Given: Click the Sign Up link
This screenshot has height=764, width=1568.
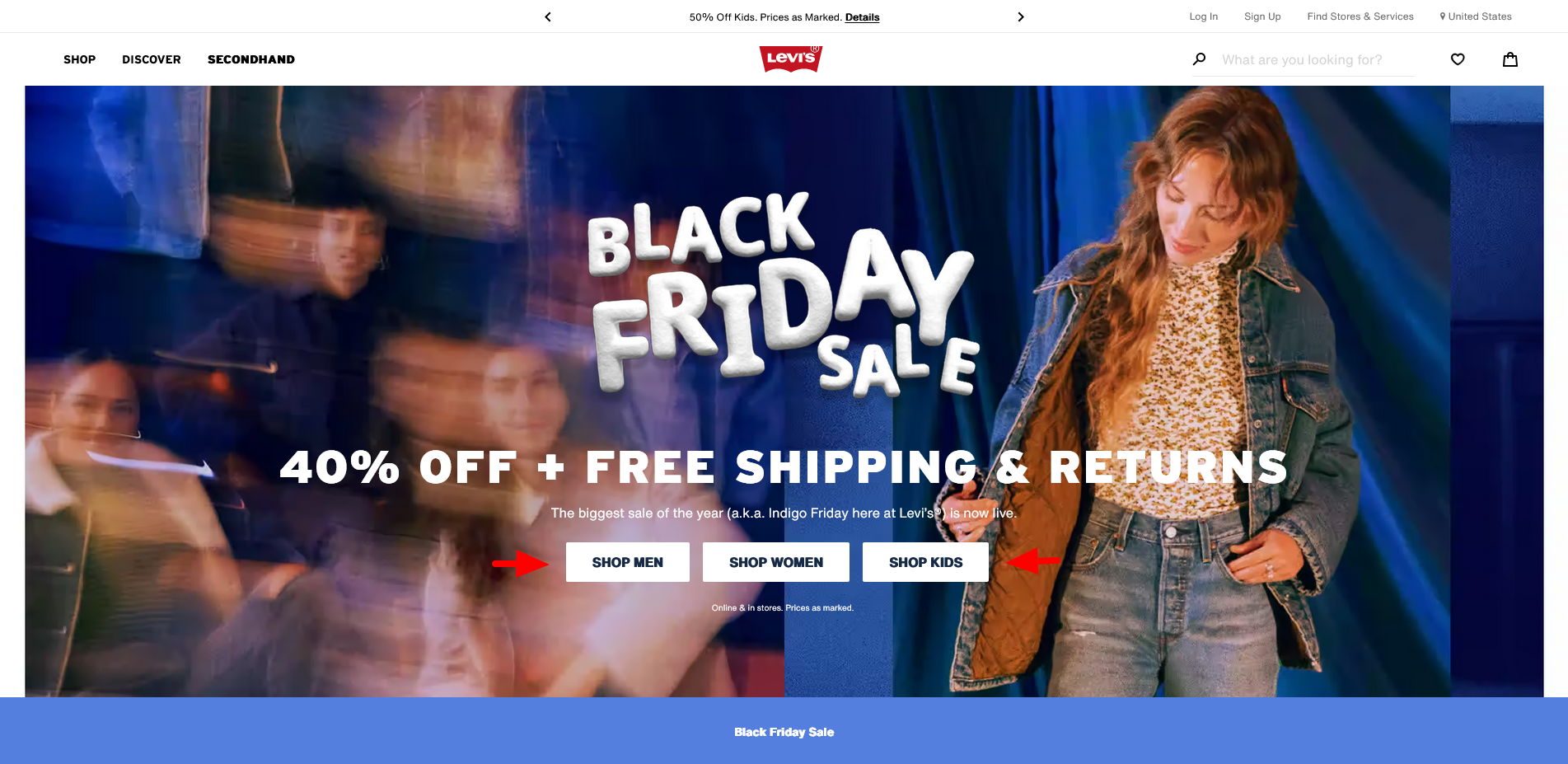Looking at the screenshot, I should [1262, 16].
